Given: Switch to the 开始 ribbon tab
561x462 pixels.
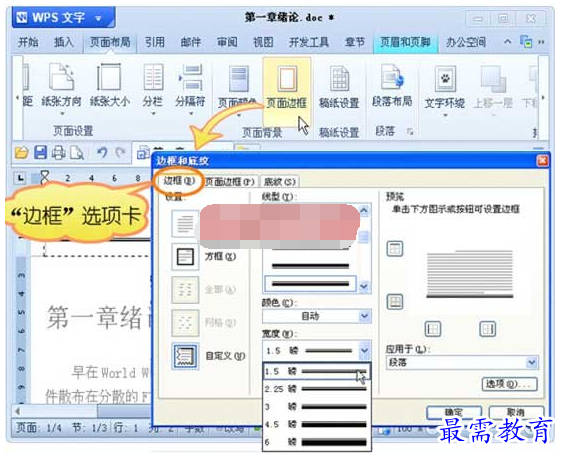Looking at the screenshot, I should coord(28,42).
